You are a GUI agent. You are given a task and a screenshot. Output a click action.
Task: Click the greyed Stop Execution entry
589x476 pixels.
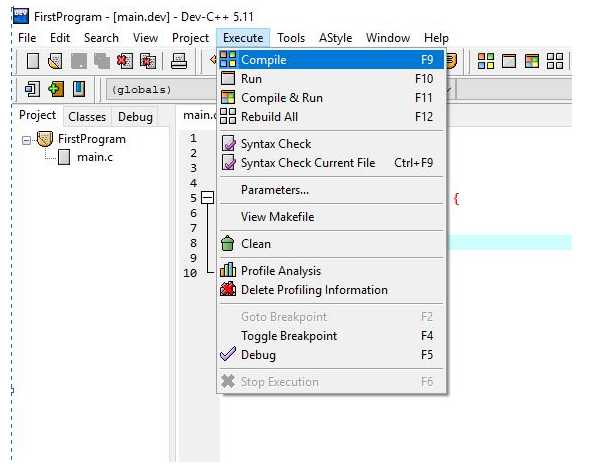332,382
